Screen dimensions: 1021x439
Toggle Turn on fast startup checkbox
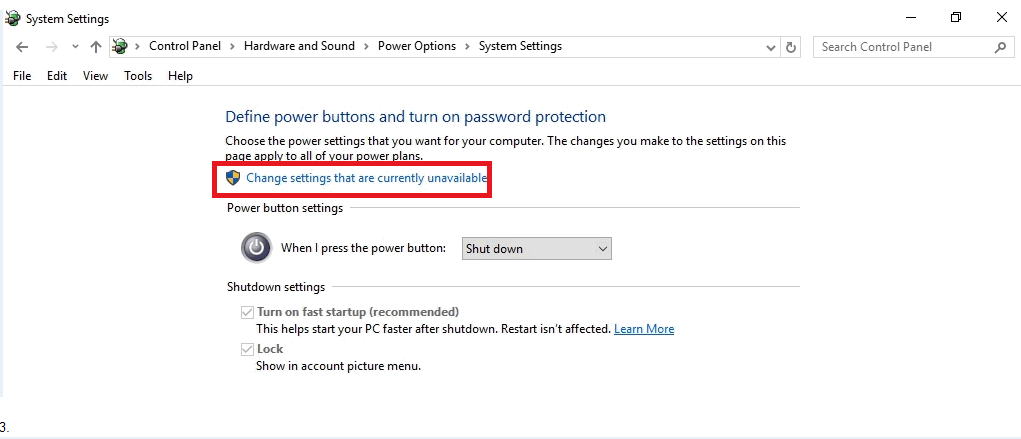(x=247, y=312)
